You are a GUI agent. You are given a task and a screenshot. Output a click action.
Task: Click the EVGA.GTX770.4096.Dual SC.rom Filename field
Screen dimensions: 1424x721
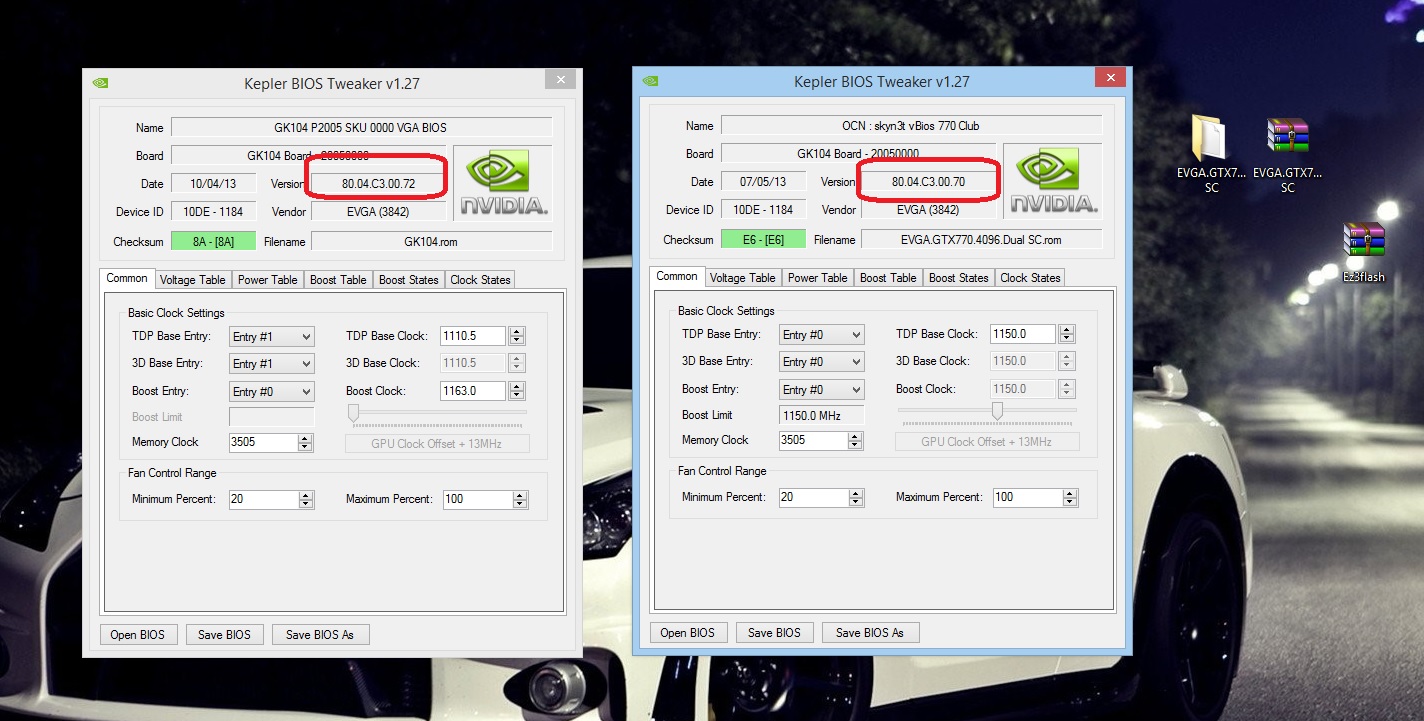(x=981, y=239)
